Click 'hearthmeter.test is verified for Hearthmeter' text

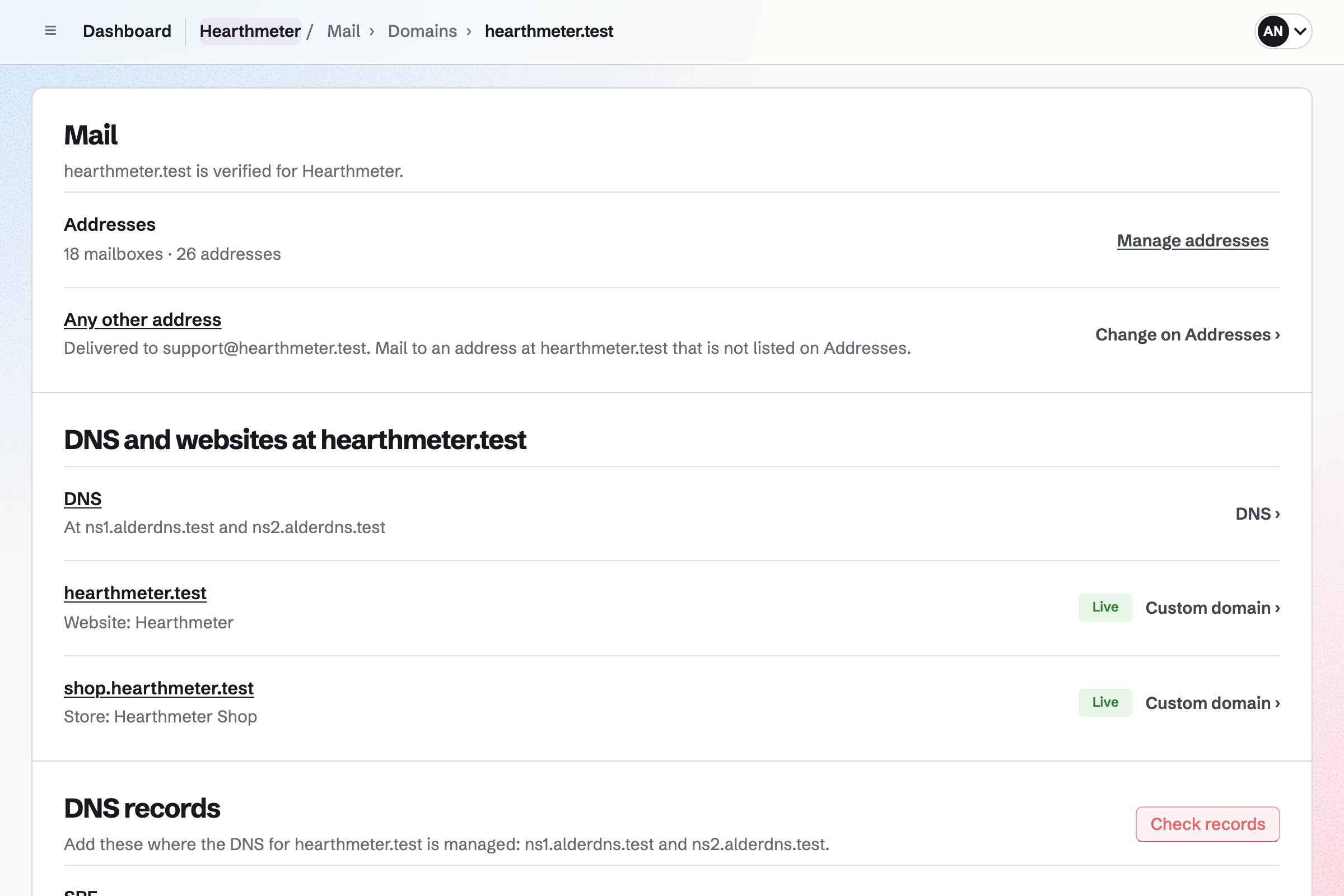[234, 171]
